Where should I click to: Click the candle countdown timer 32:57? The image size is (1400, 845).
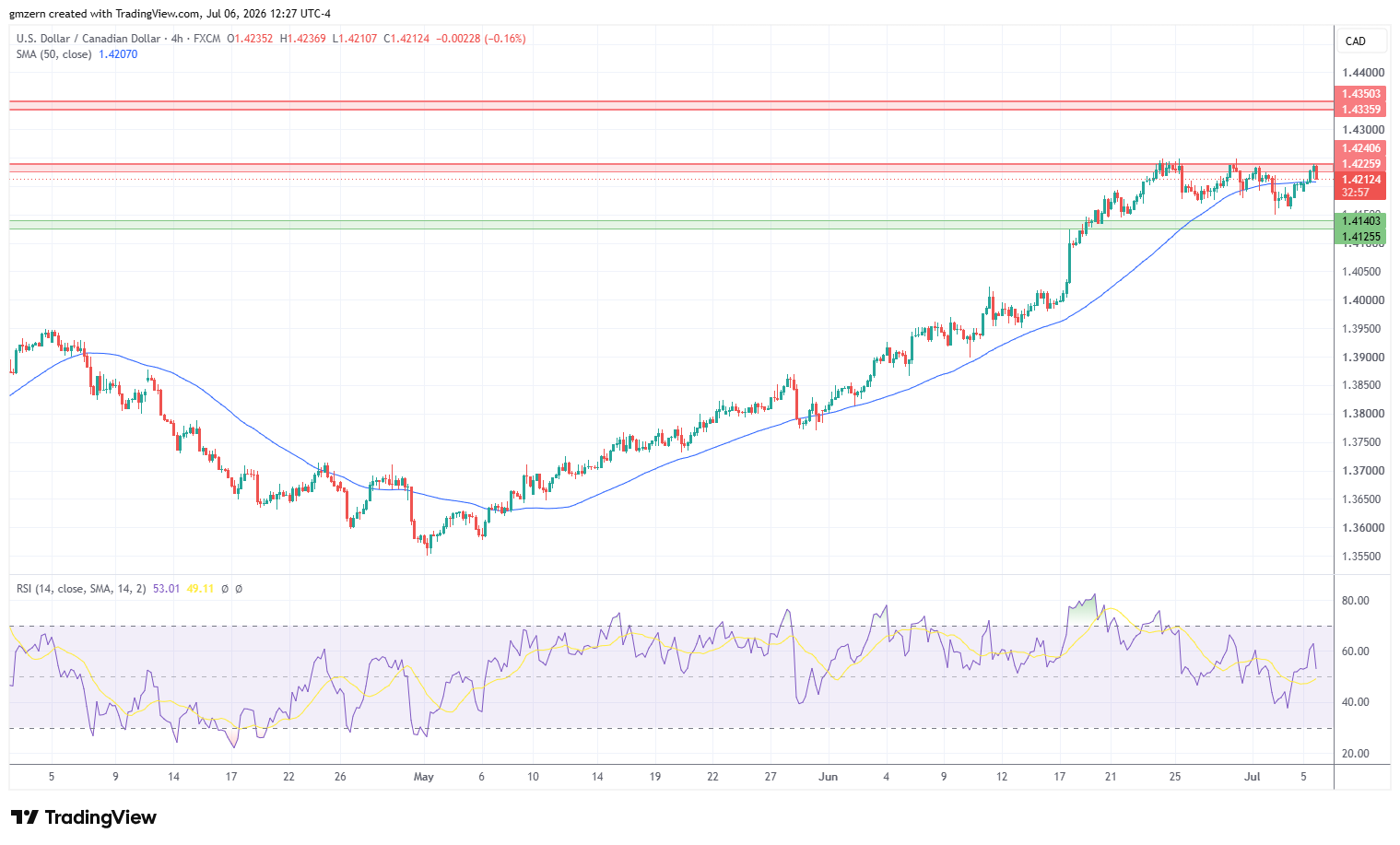pos(1355,193)
